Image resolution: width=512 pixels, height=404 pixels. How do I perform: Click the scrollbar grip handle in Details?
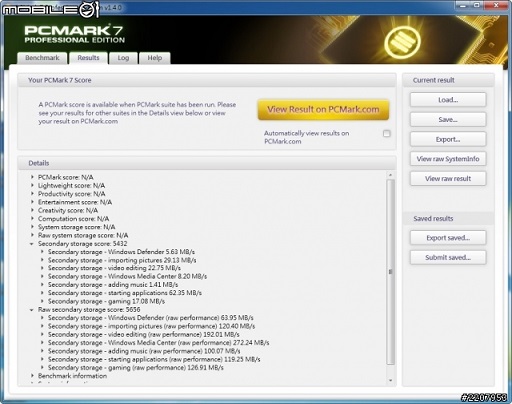[390, 272]
